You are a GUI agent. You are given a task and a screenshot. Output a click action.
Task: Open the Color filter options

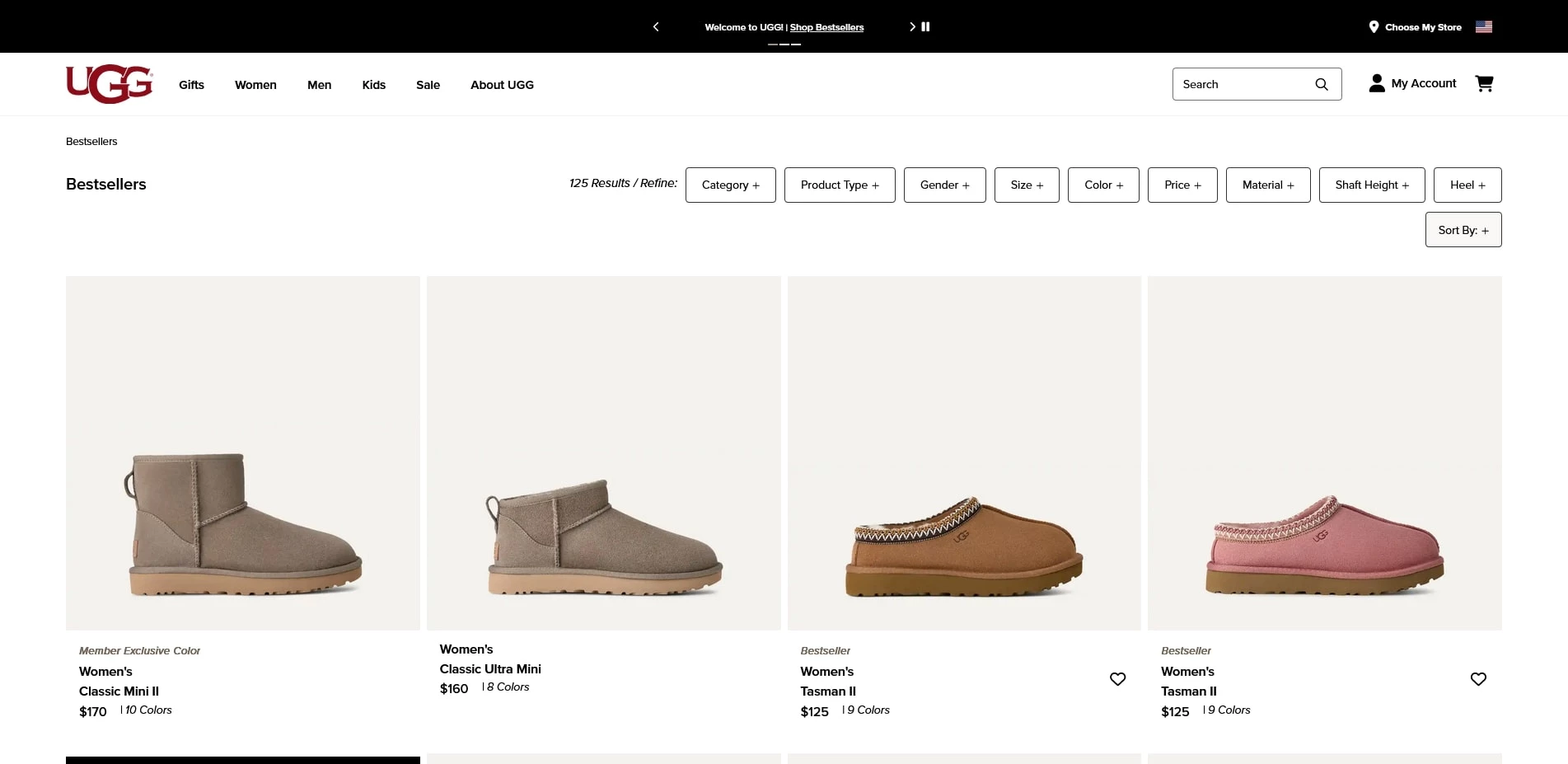pyautogui.click(x=1102, y=185)
